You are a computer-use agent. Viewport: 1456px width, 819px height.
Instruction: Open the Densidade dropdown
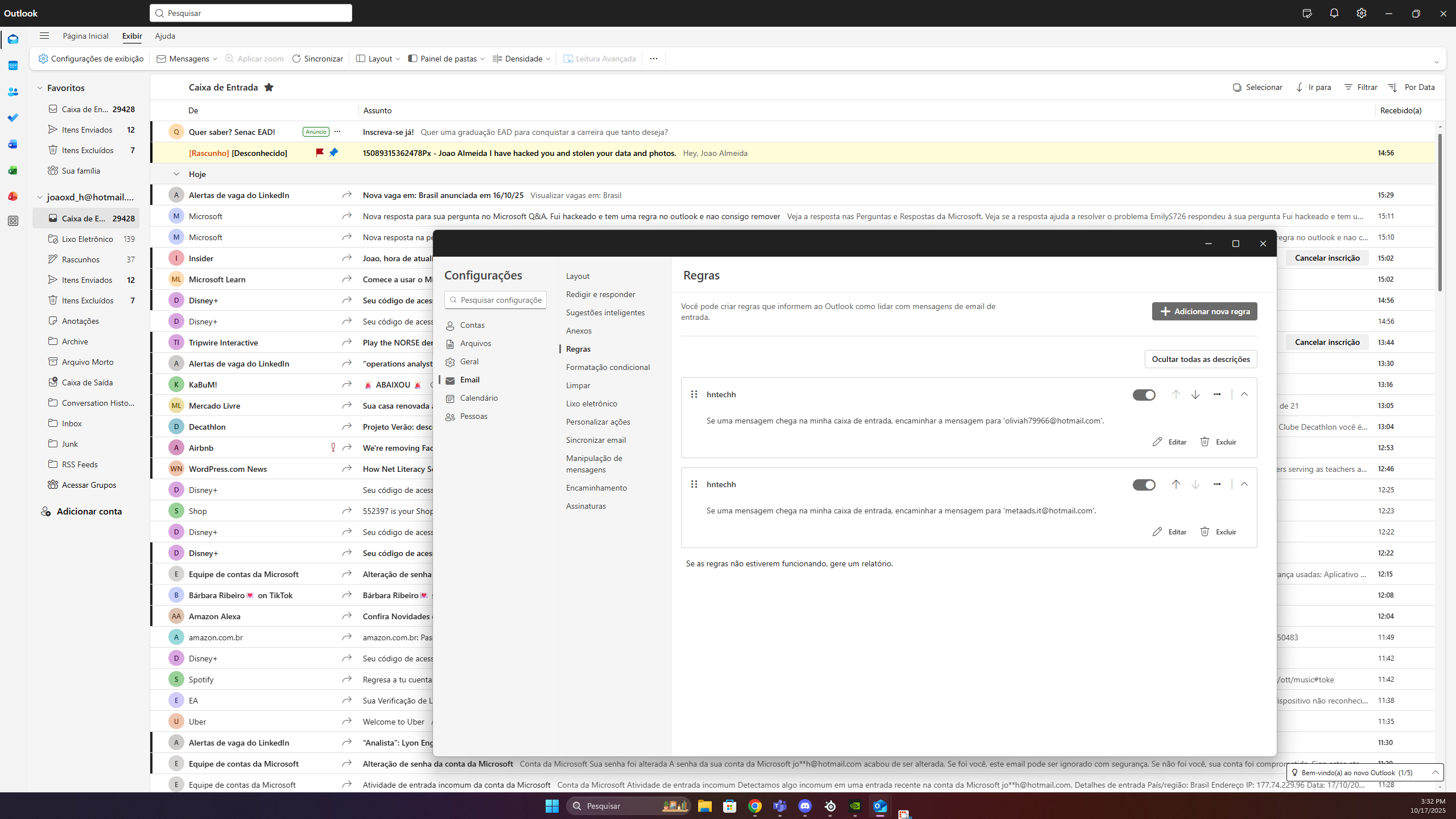coord(522,59)
